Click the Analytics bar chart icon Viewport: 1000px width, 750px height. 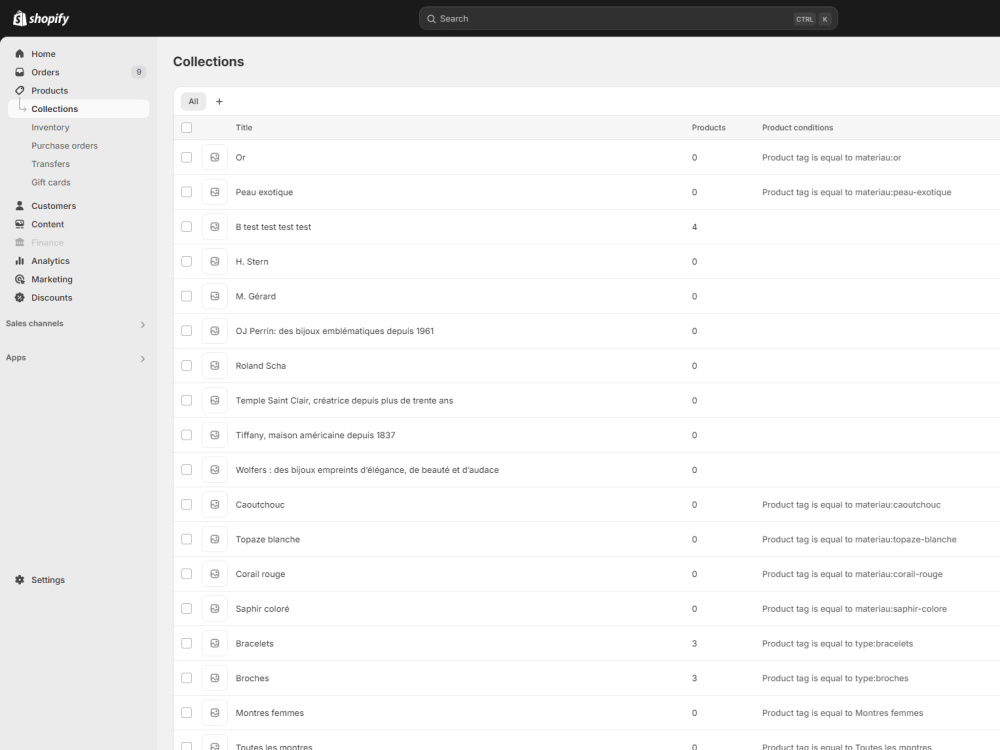pyautogui.click(x=20, y=261)
